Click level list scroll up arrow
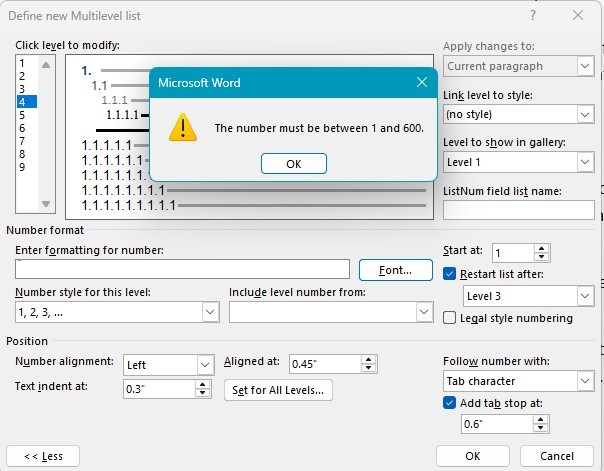 [46, 65]
